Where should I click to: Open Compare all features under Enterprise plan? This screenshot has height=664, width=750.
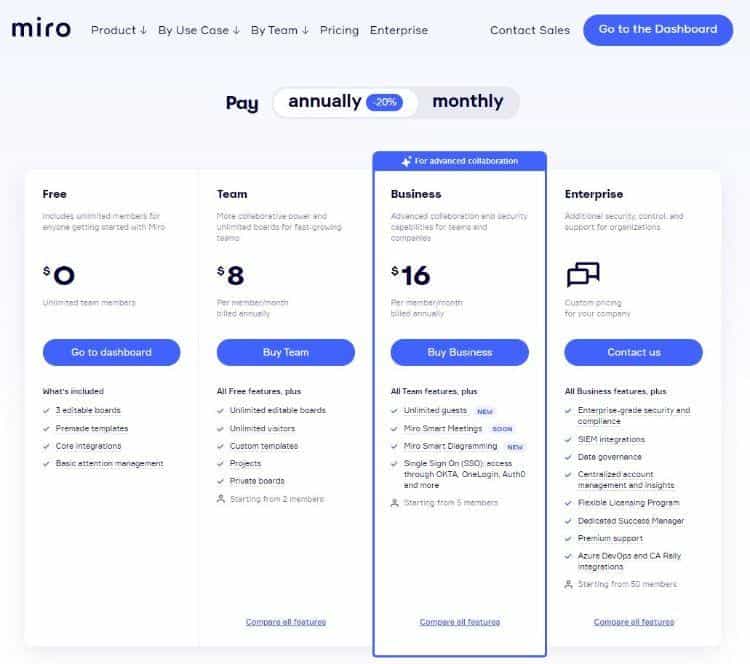(x=633, y=622)
